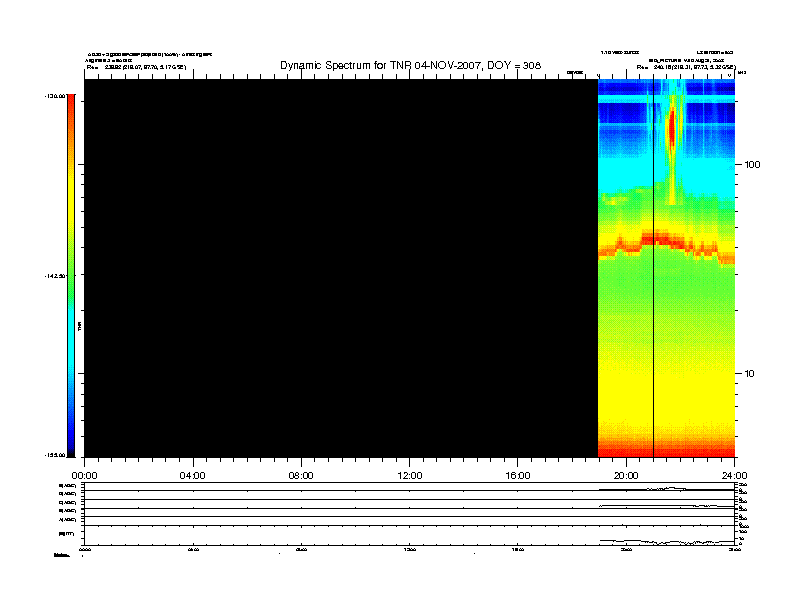This screenshot has width=792, height=612.
Task: Click the "04:00" main time axis label
Action: click(x=192, y=475)
